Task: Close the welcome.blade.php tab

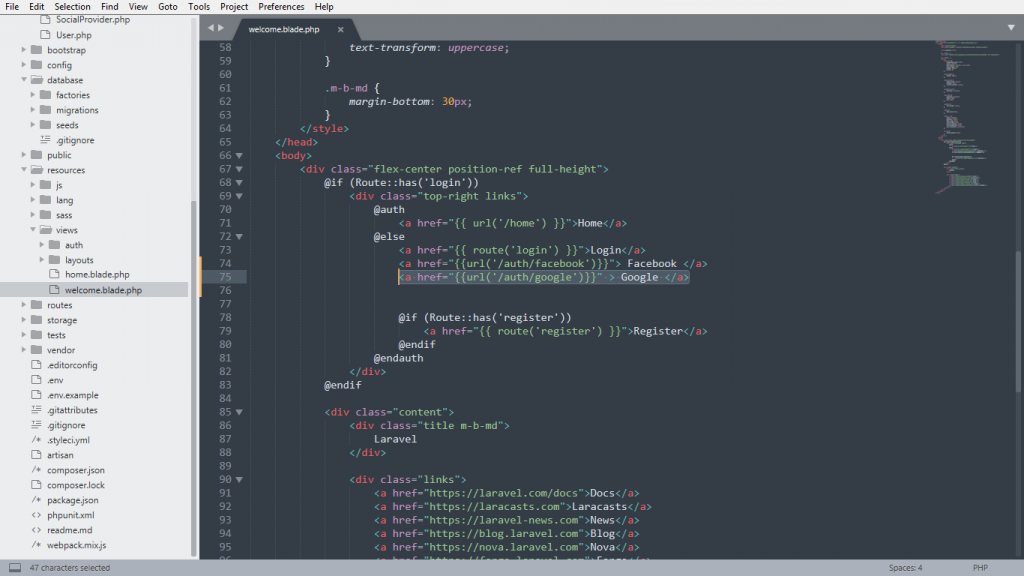Action: tap(340, 29)
